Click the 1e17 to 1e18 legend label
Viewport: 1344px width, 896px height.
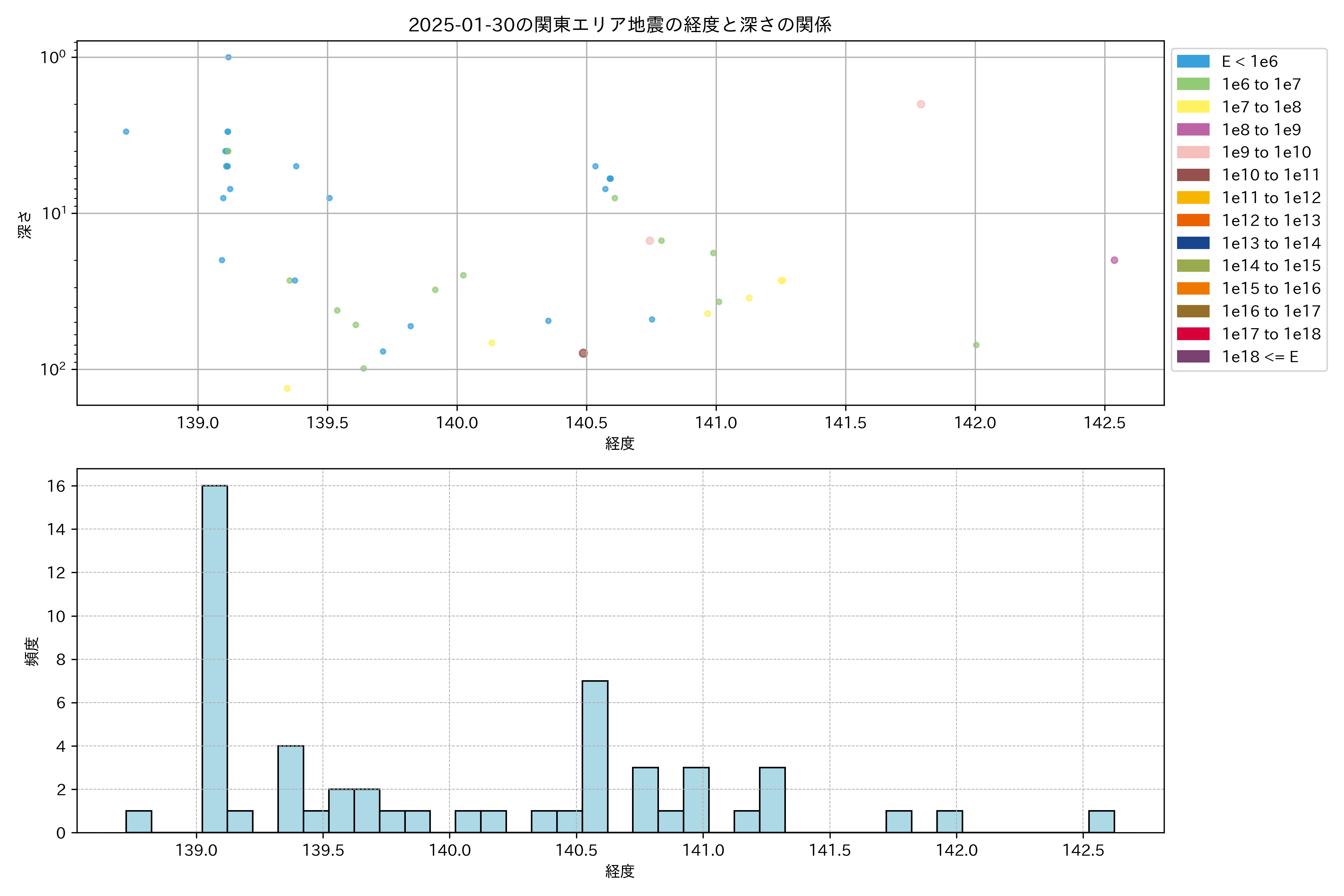pyautogui.click(x=1271, y=334)
